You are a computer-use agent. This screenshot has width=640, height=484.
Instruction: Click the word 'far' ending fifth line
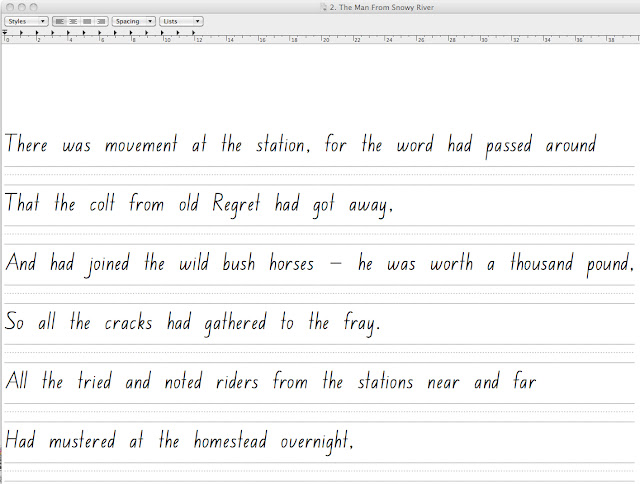(524, 381)
